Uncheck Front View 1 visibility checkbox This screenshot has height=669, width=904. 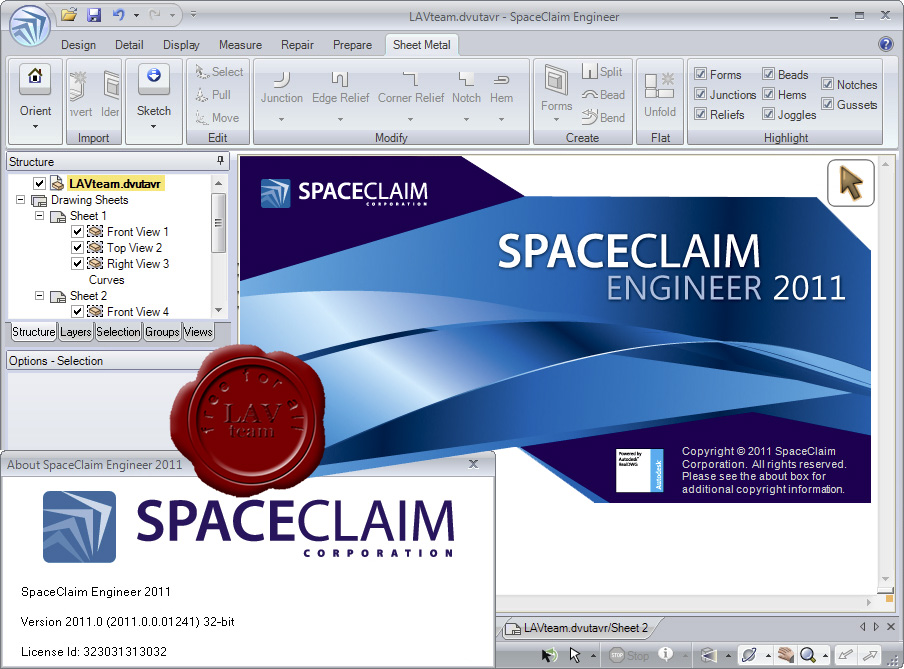coord(77,232)
